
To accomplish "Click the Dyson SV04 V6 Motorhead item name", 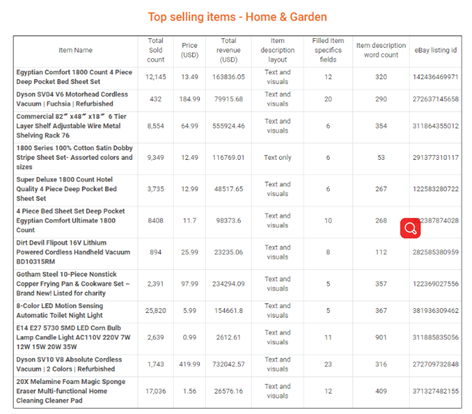I will pyautogui.click(x=72, y=99).
